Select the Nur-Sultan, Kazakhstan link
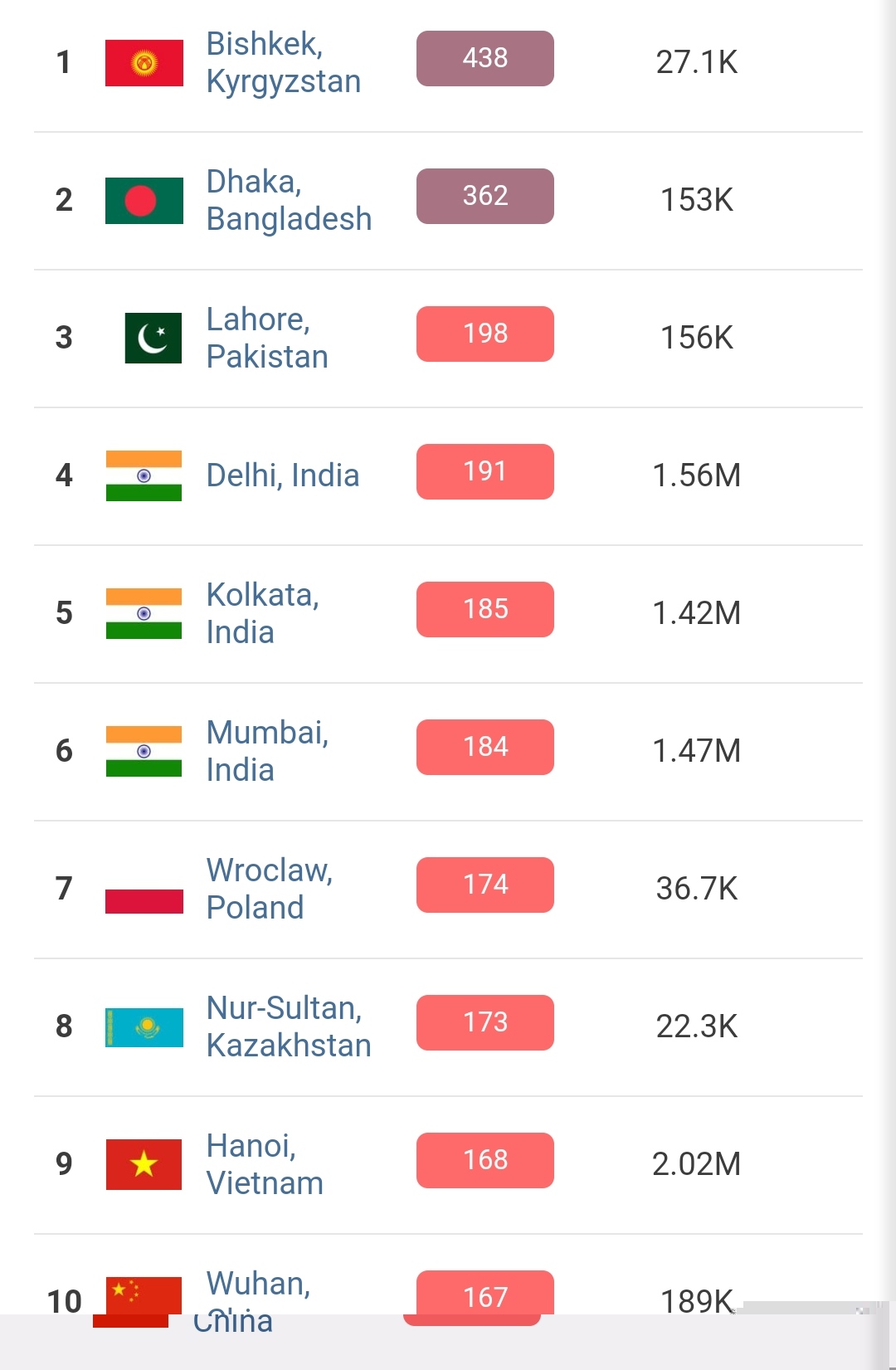Viewport: 896px width, 1370px height. pos(288,1026)
